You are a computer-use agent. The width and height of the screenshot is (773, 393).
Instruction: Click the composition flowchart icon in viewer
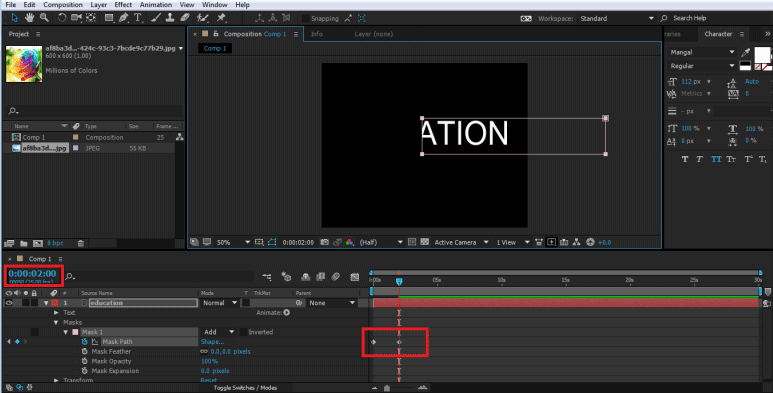point(576,242)
